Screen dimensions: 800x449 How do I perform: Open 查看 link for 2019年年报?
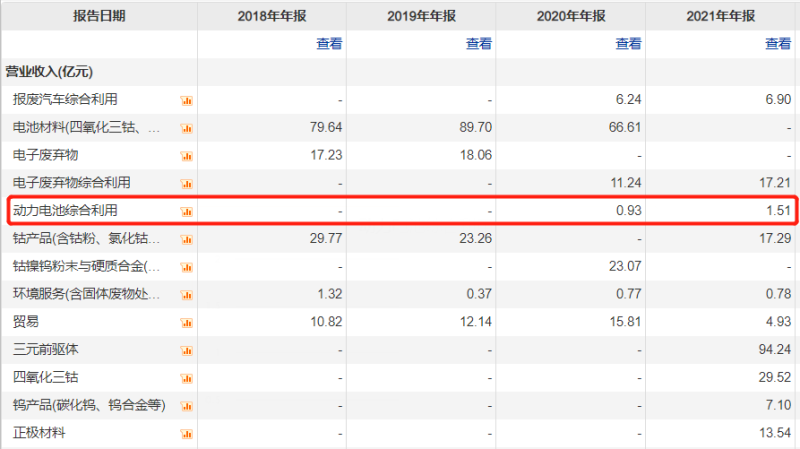click(479, 44)
